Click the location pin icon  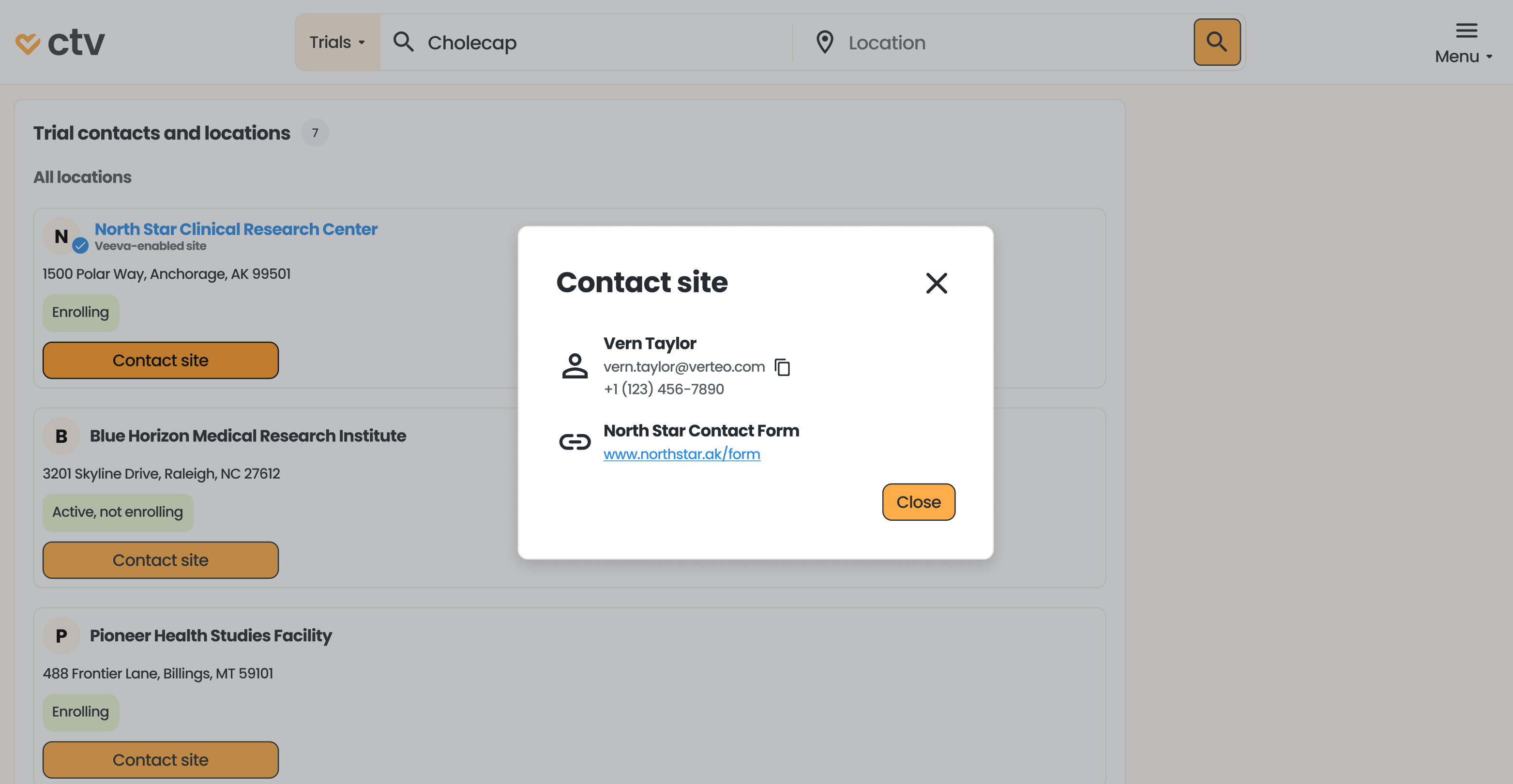825,42
